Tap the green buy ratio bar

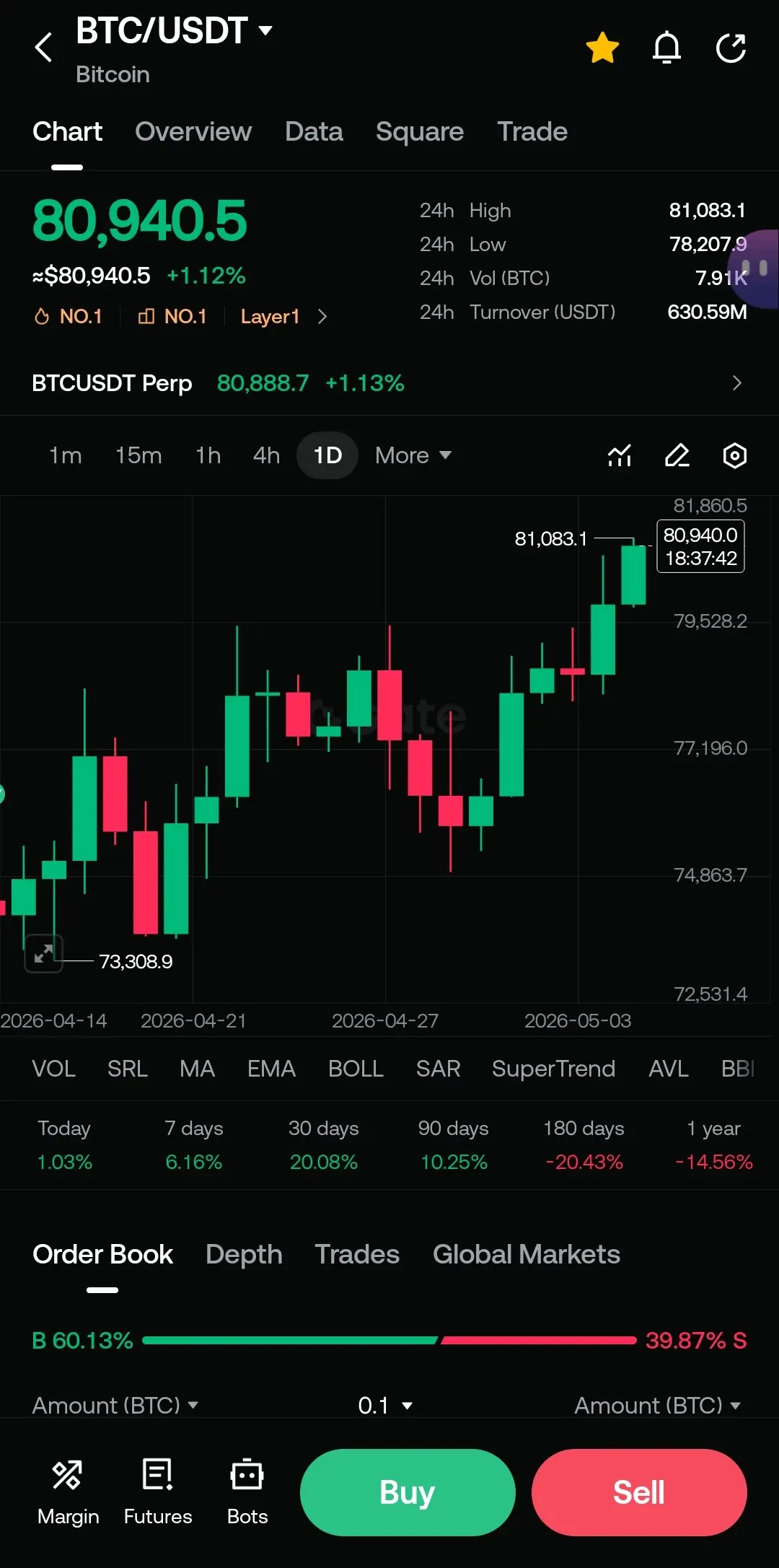click(x=290, y=1341)
